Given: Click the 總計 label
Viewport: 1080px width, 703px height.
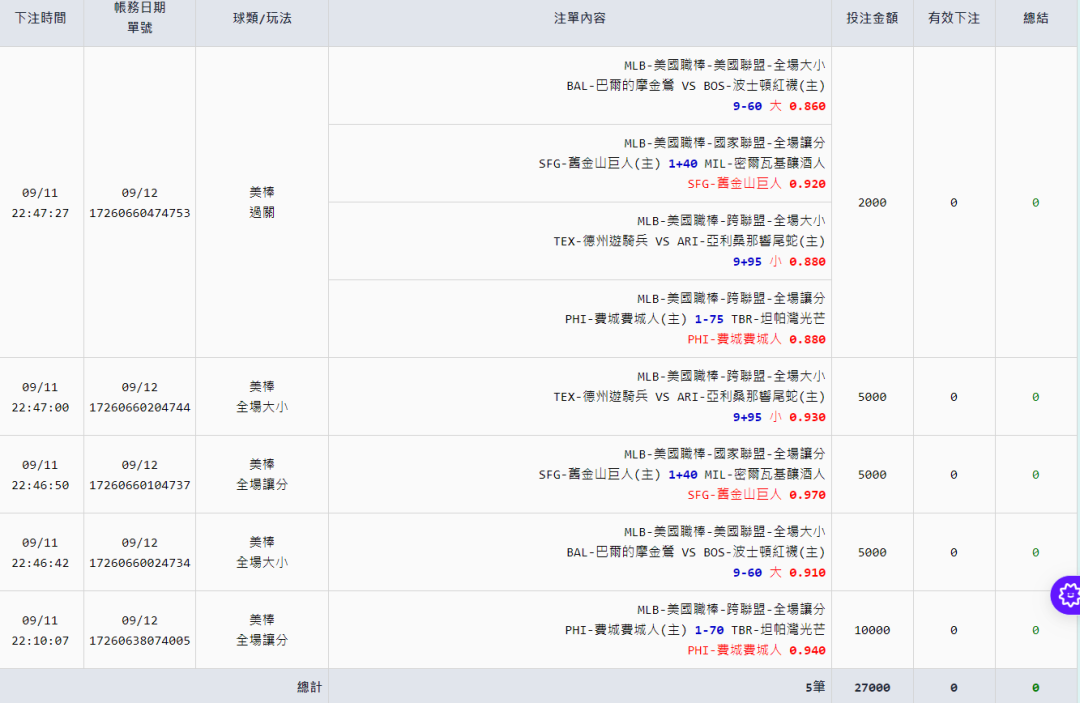Looking at the screenshot, I should (x=309, y=687).
